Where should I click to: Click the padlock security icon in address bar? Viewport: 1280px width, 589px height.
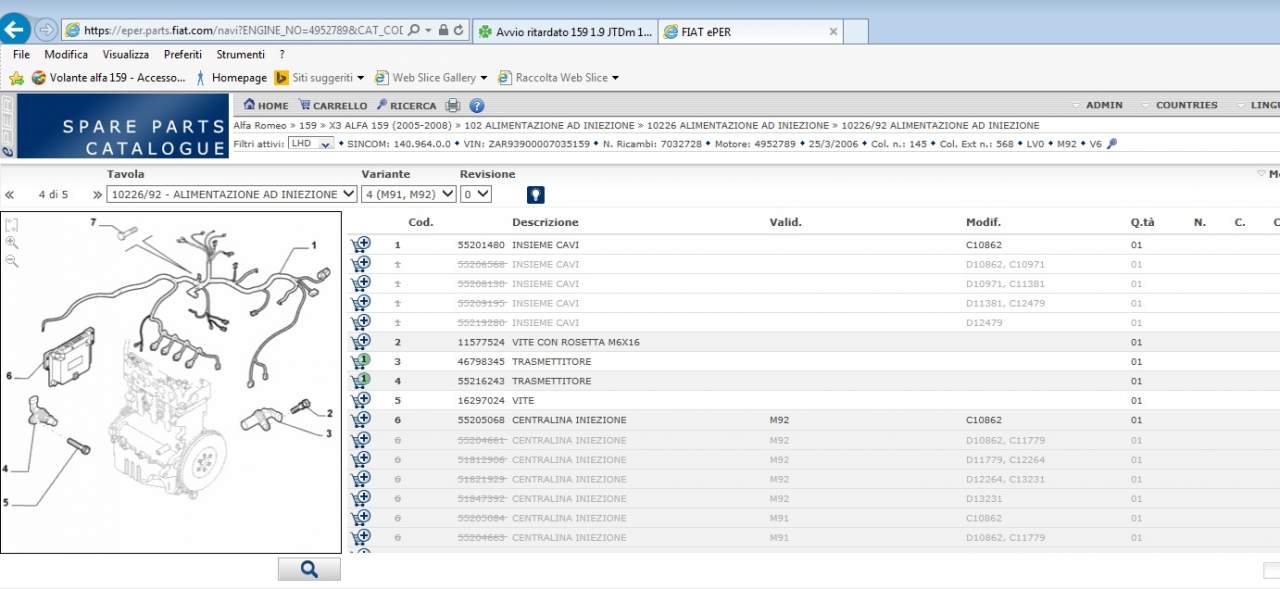coord(443,31)
